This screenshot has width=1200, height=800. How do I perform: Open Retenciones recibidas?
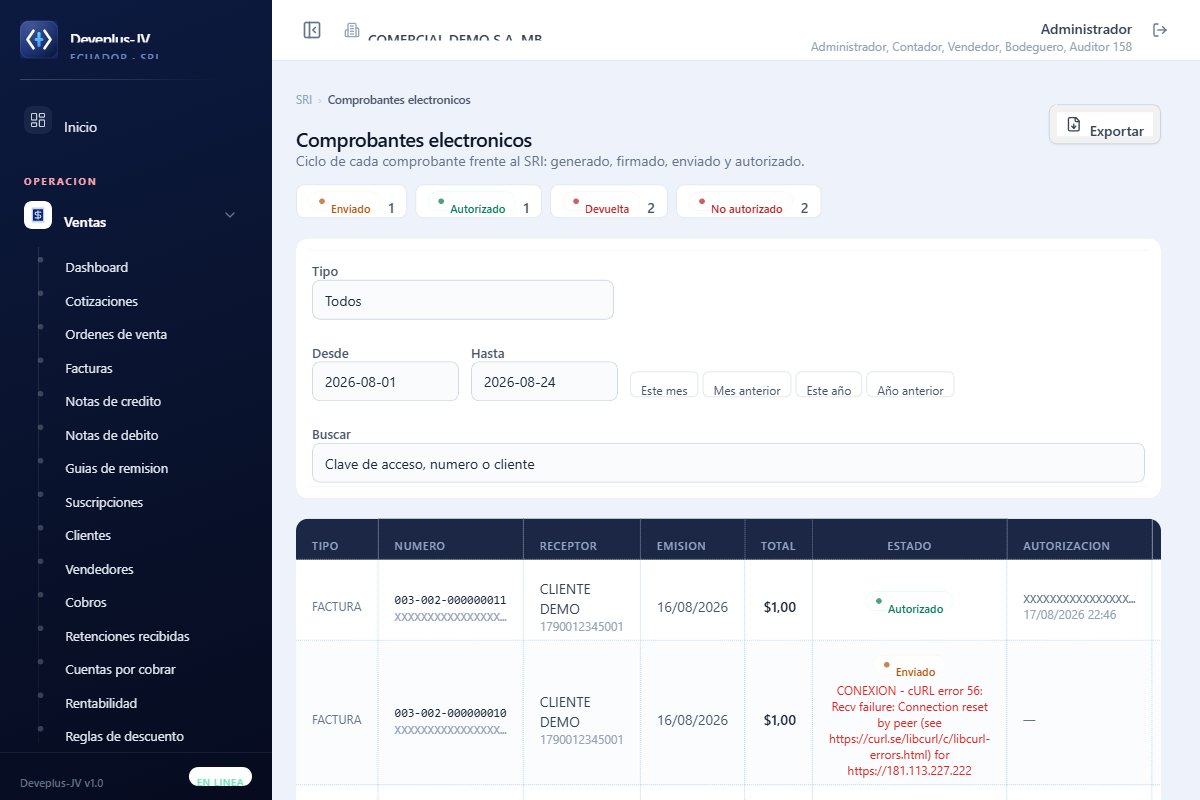(x=127, y=636)
